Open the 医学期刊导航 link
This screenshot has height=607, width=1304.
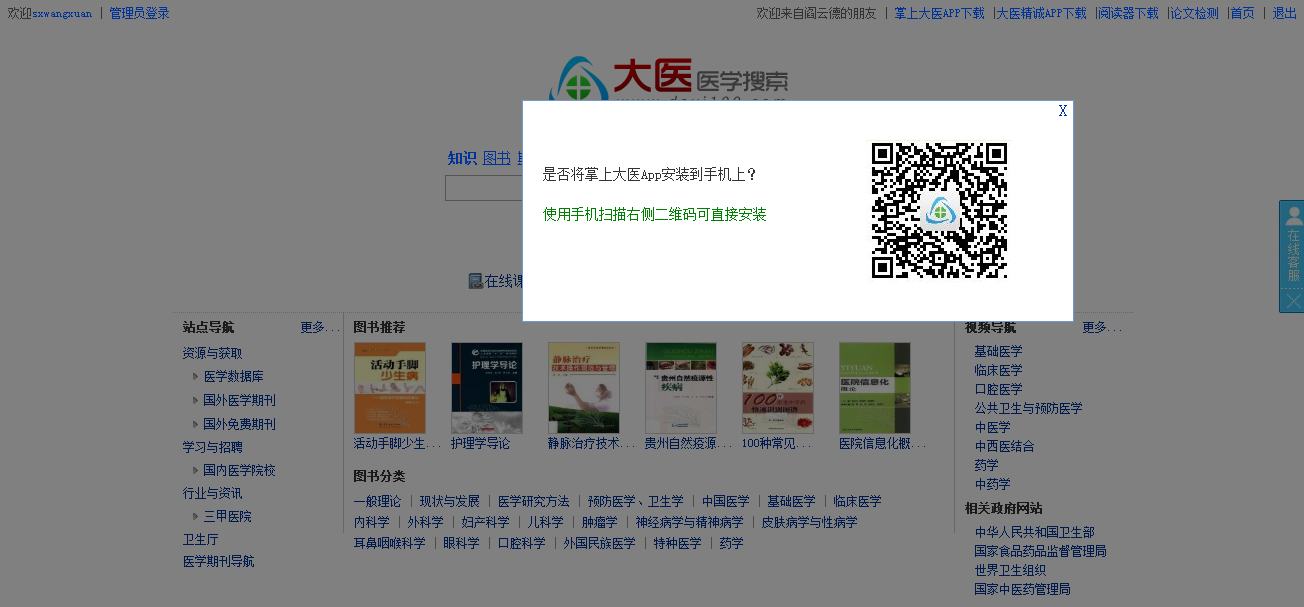click(218, 561)
